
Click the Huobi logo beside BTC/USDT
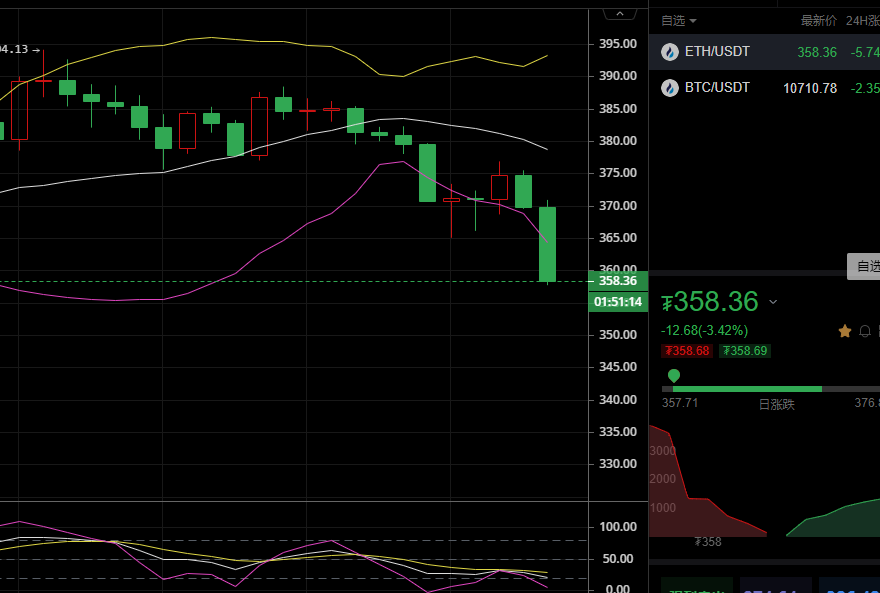coord(670,88)
